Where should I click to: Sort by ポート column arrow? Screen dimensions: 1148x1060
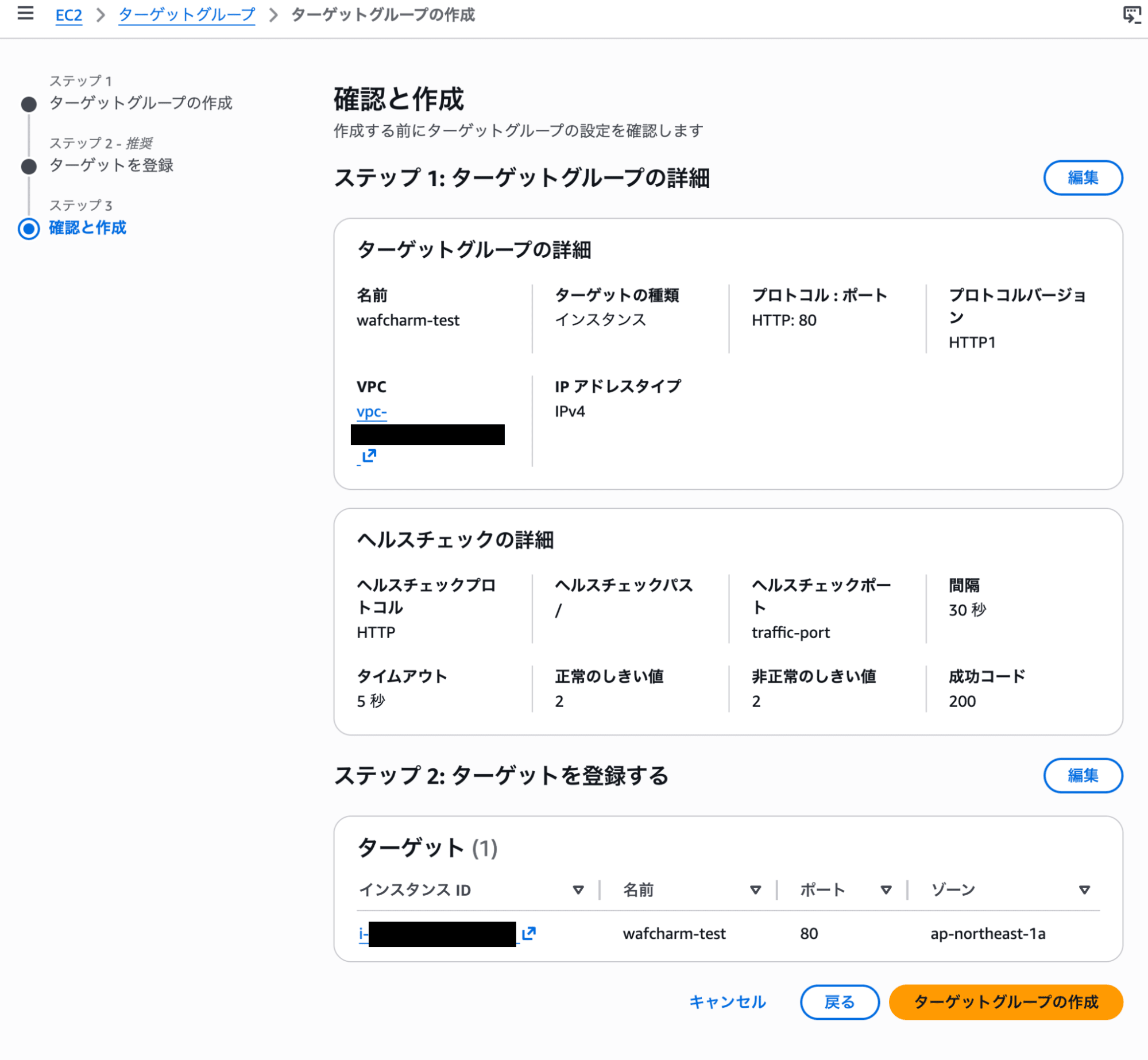pyautogui.click(x=886, y=890)
